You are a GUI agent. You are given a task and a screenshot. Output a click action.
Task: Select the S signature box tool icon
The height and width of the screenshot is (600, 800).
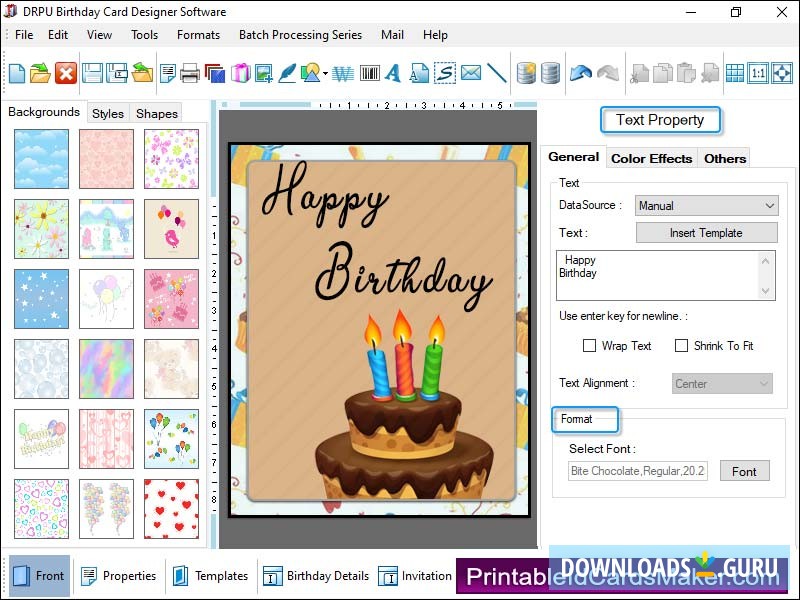click(x=445, y=73)
